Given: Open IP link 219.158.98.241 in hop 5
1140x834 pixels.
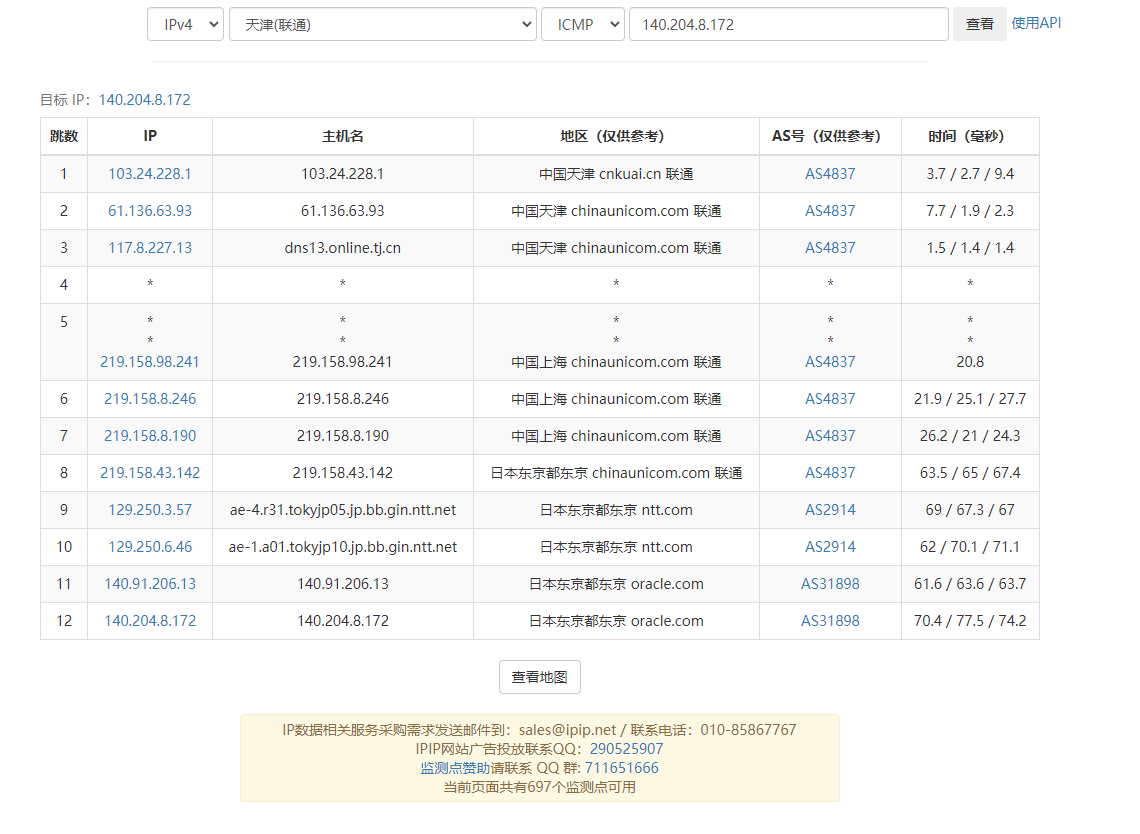Looking at the screenshot, I should point(150,361).
